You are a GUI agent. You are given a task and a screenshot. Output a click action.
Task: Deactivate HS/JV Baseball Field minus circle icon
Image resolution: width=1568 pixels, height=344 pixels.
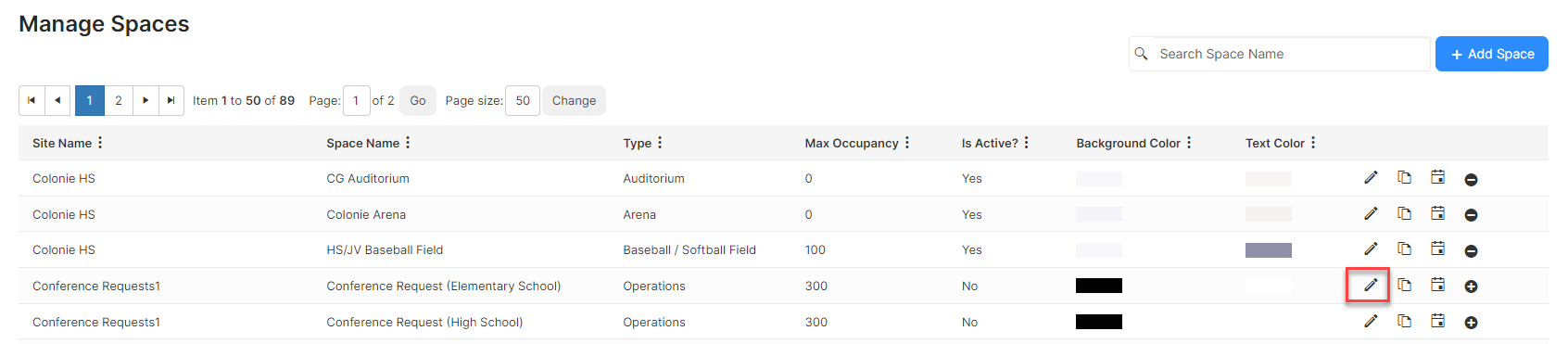(1471, 251)
